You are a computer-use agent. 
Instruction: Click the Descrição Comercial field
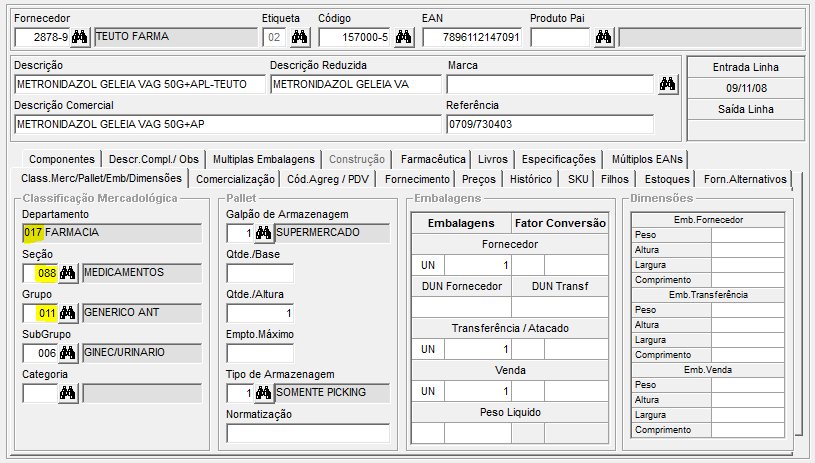(228, 124)
